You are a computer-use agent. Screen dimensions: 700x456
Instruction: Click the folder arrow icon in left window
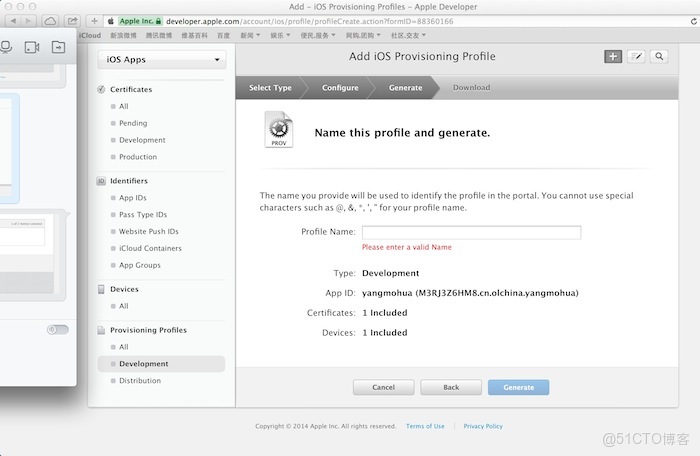pos(58,47)
